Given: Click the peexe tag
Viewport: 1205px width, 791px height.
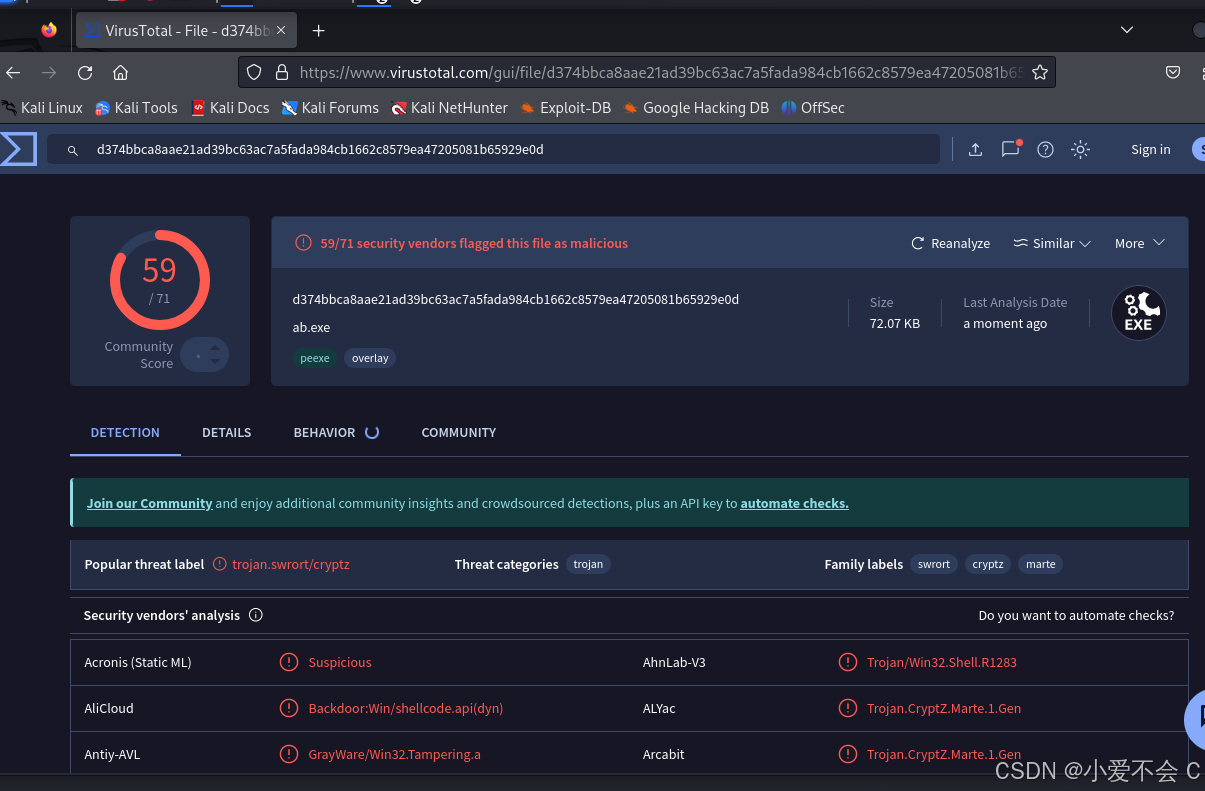Looking at the screenshot, I should (315, 358).
